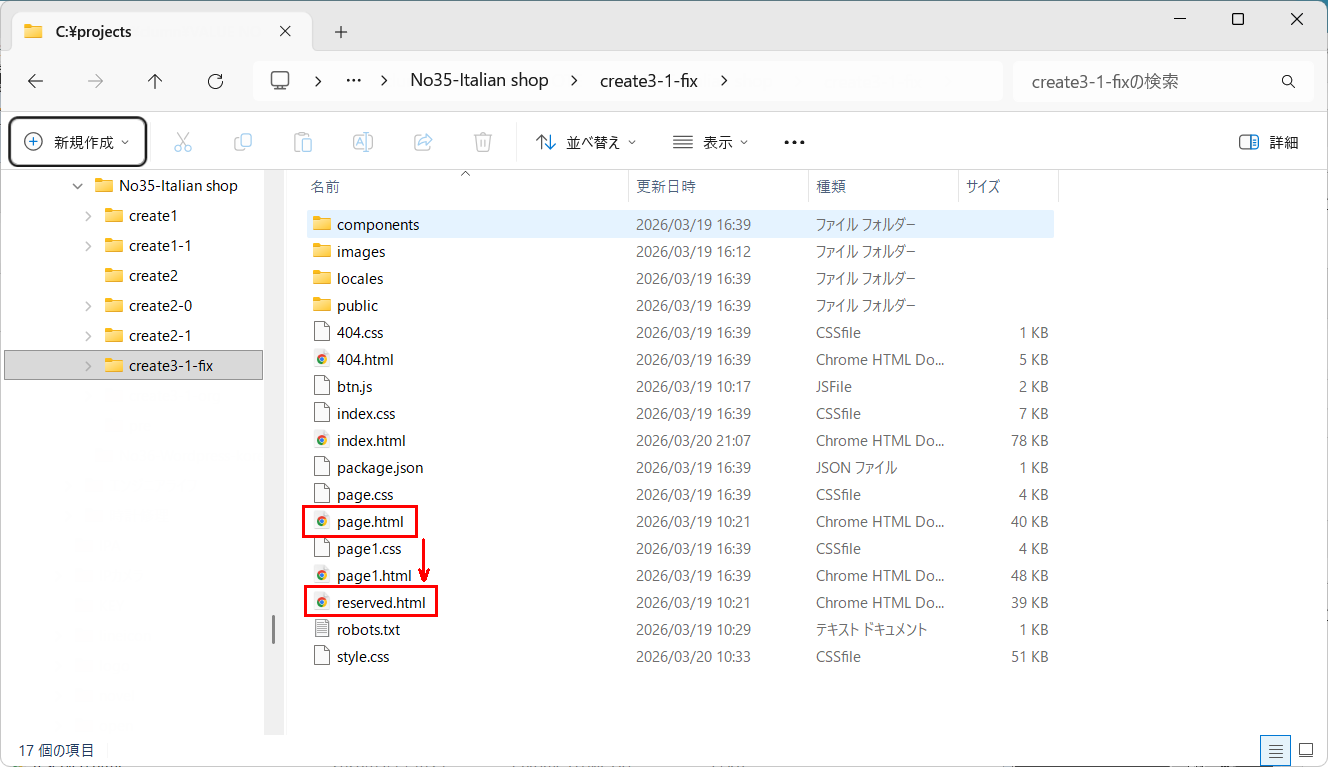
Task: Expand the create2-1 folder in tree
Action: point(88,336)
